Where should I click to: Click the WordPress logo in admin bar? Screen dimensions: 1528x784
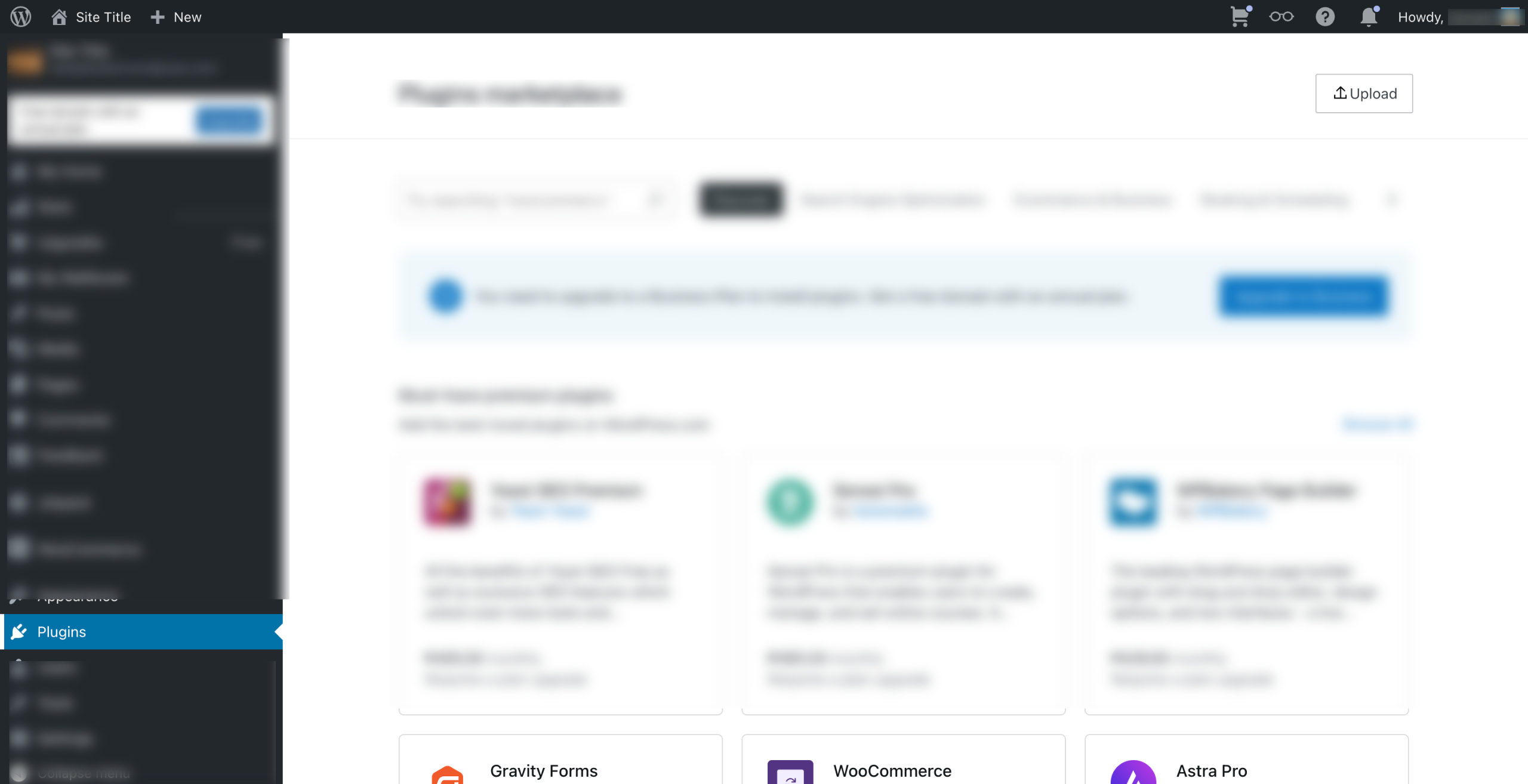click(21, 17)
